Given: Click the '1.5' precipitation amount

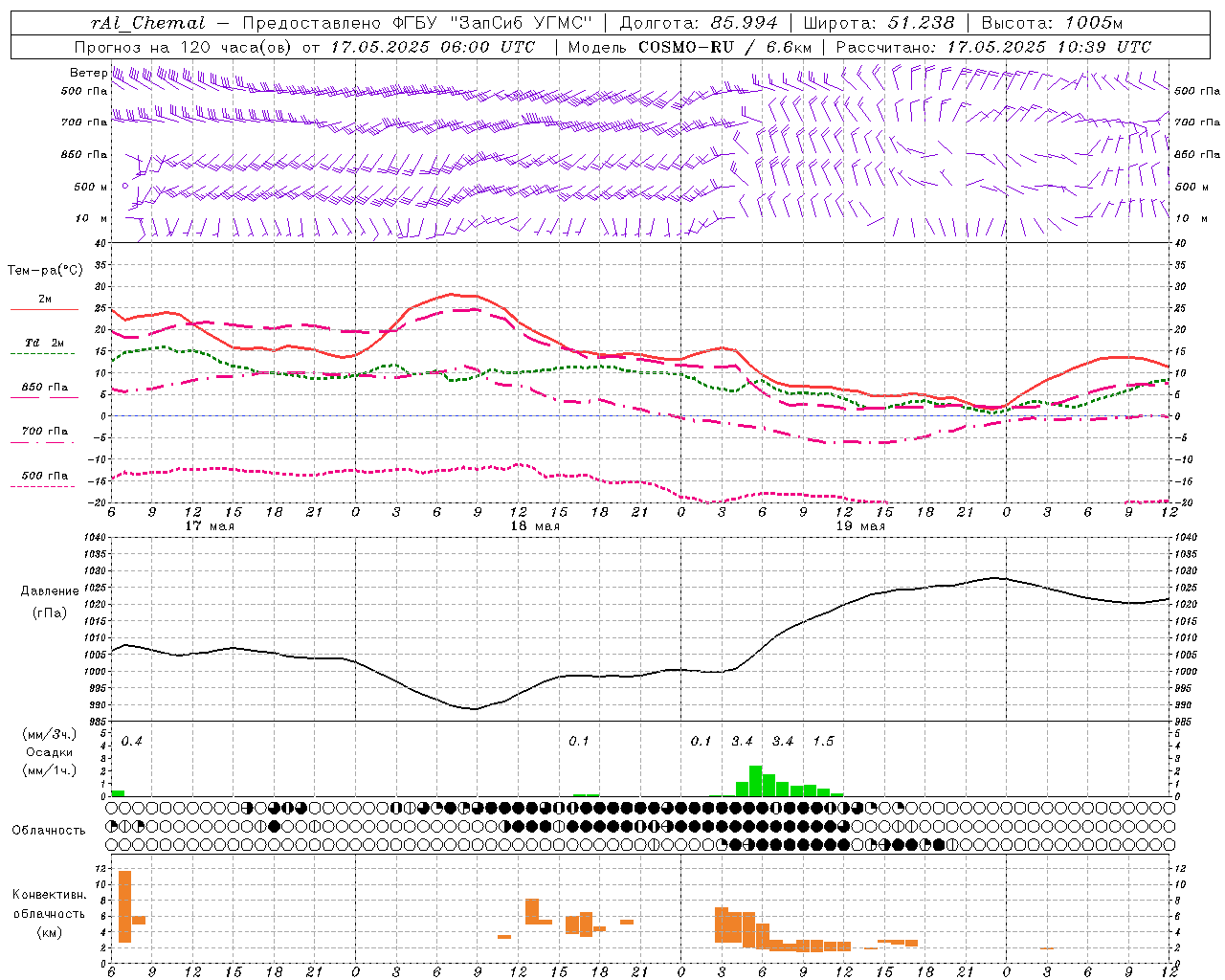Looking at the screenshot, I should 824,741.
